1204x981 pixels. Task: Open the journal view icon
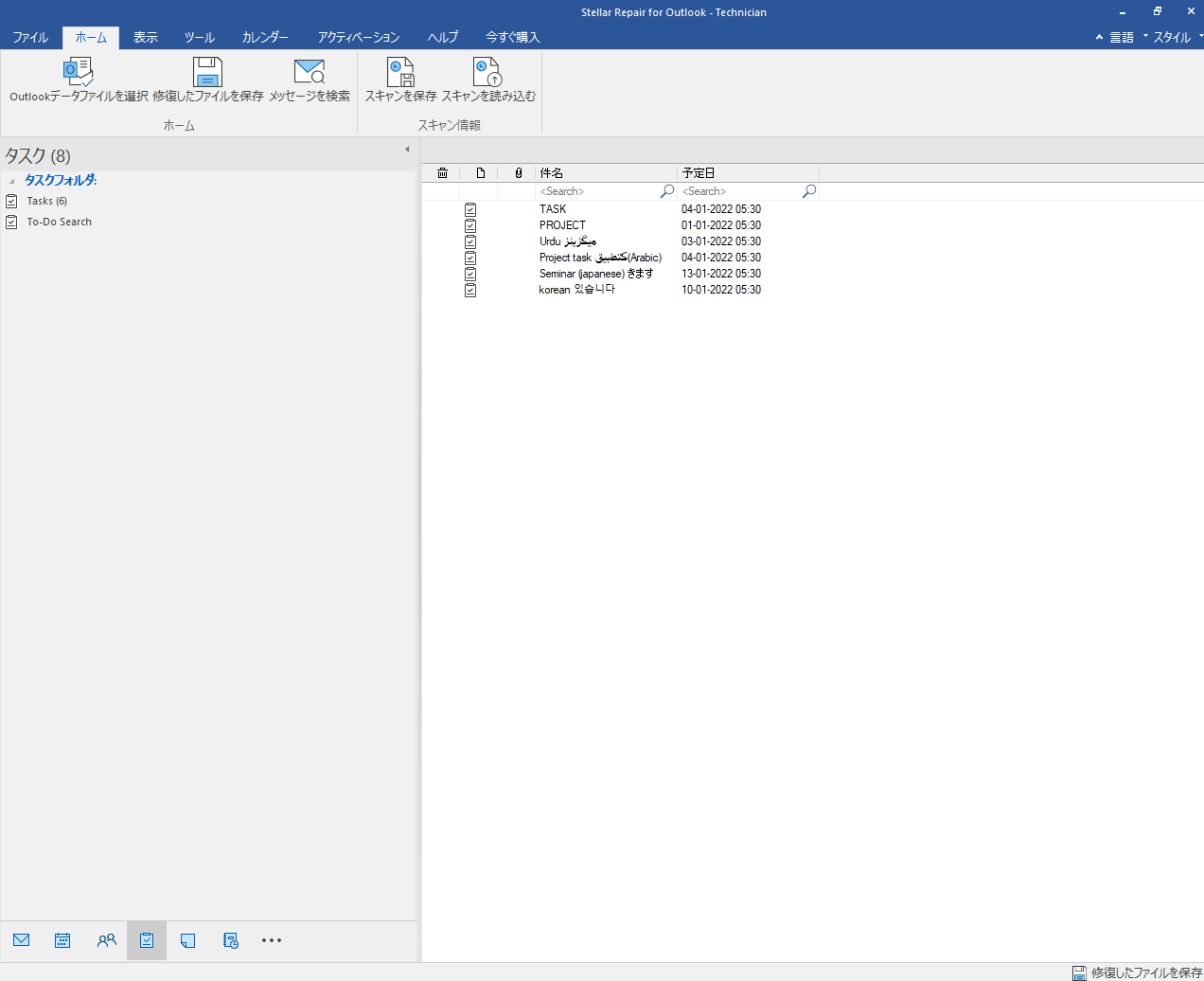click(230, 940)
